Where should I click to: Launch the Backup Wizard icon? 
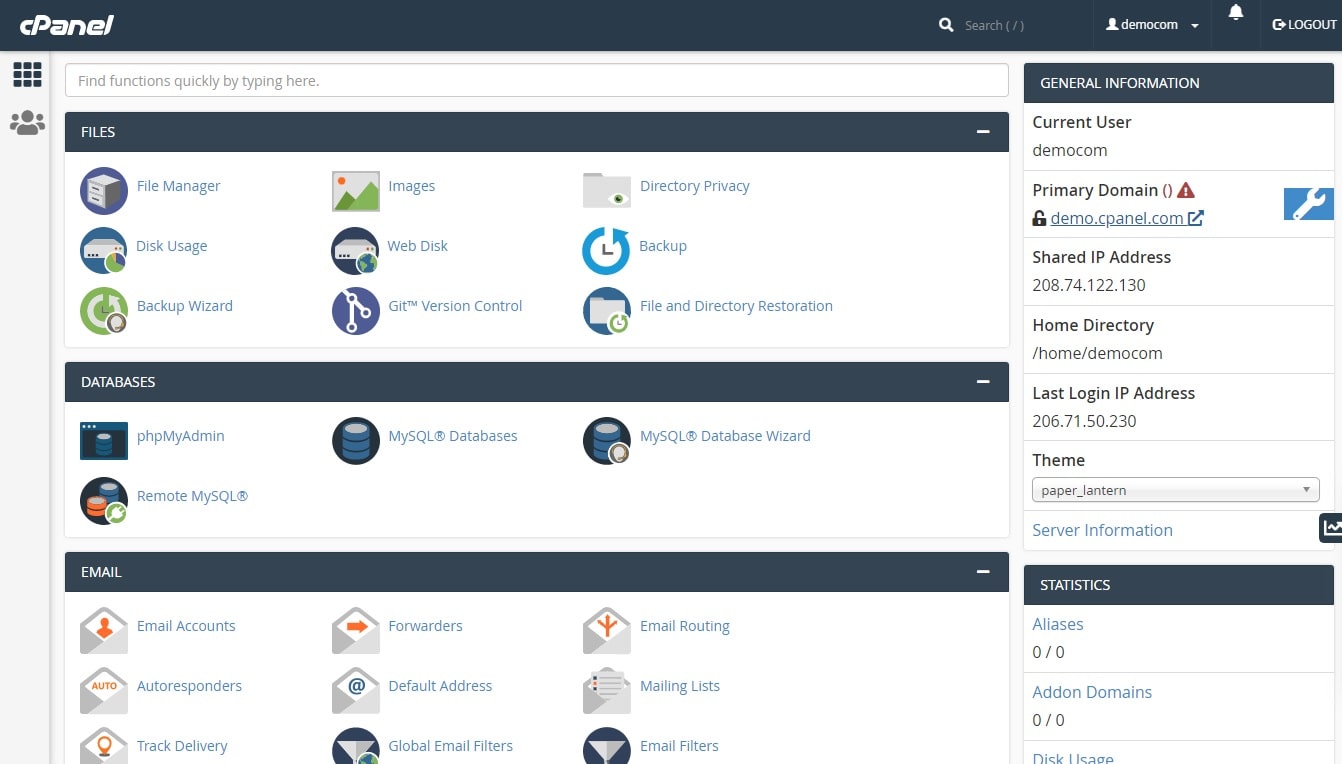[104, 311]
